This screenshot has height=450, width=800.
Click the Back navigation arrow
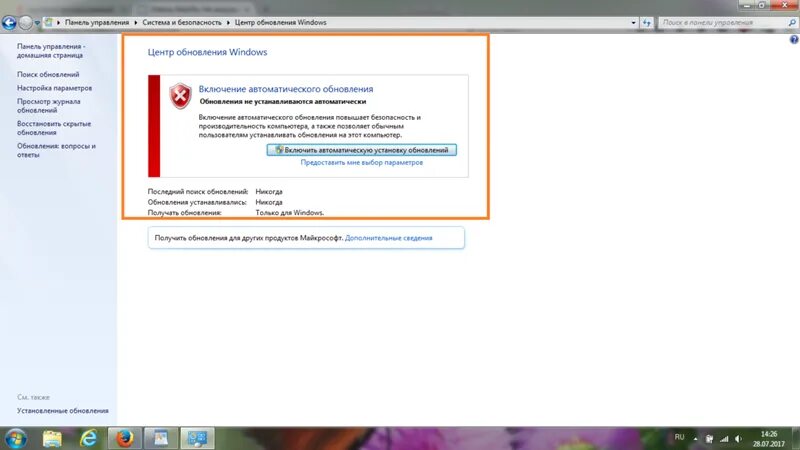[x=9, y=22]
